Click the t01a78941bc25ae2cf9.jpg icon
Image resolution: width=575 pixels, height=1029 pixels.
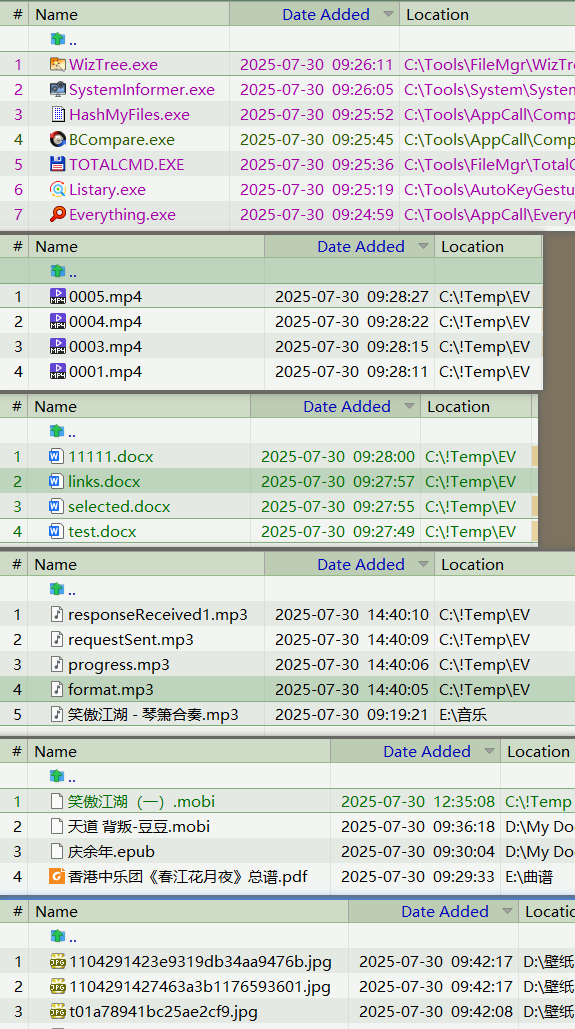58,1011
